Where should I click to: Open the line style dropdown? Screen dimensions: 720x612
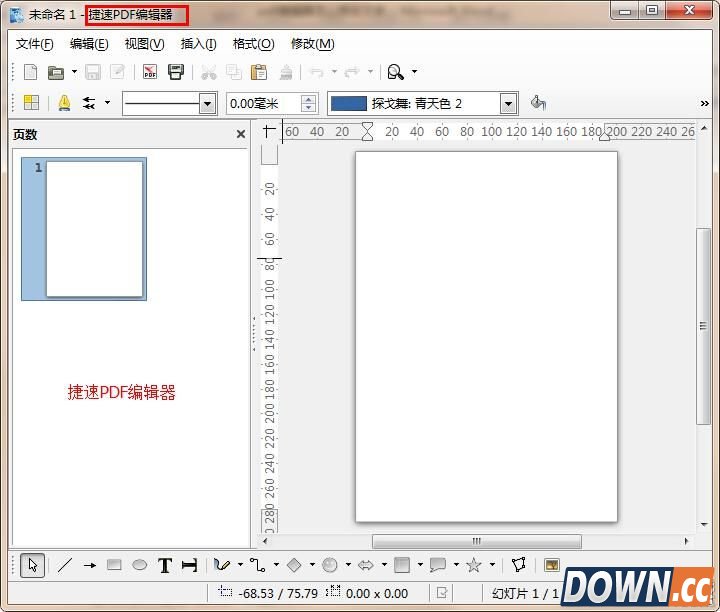tap(207, 103)
